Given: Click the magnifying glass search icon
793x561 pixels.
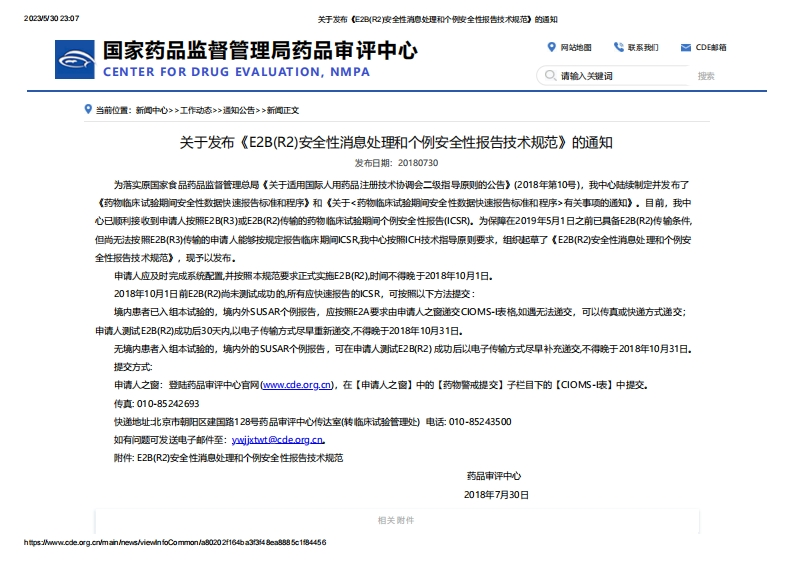Looking at the screenshot, I should pyautogui.click(x=549, y=76).
